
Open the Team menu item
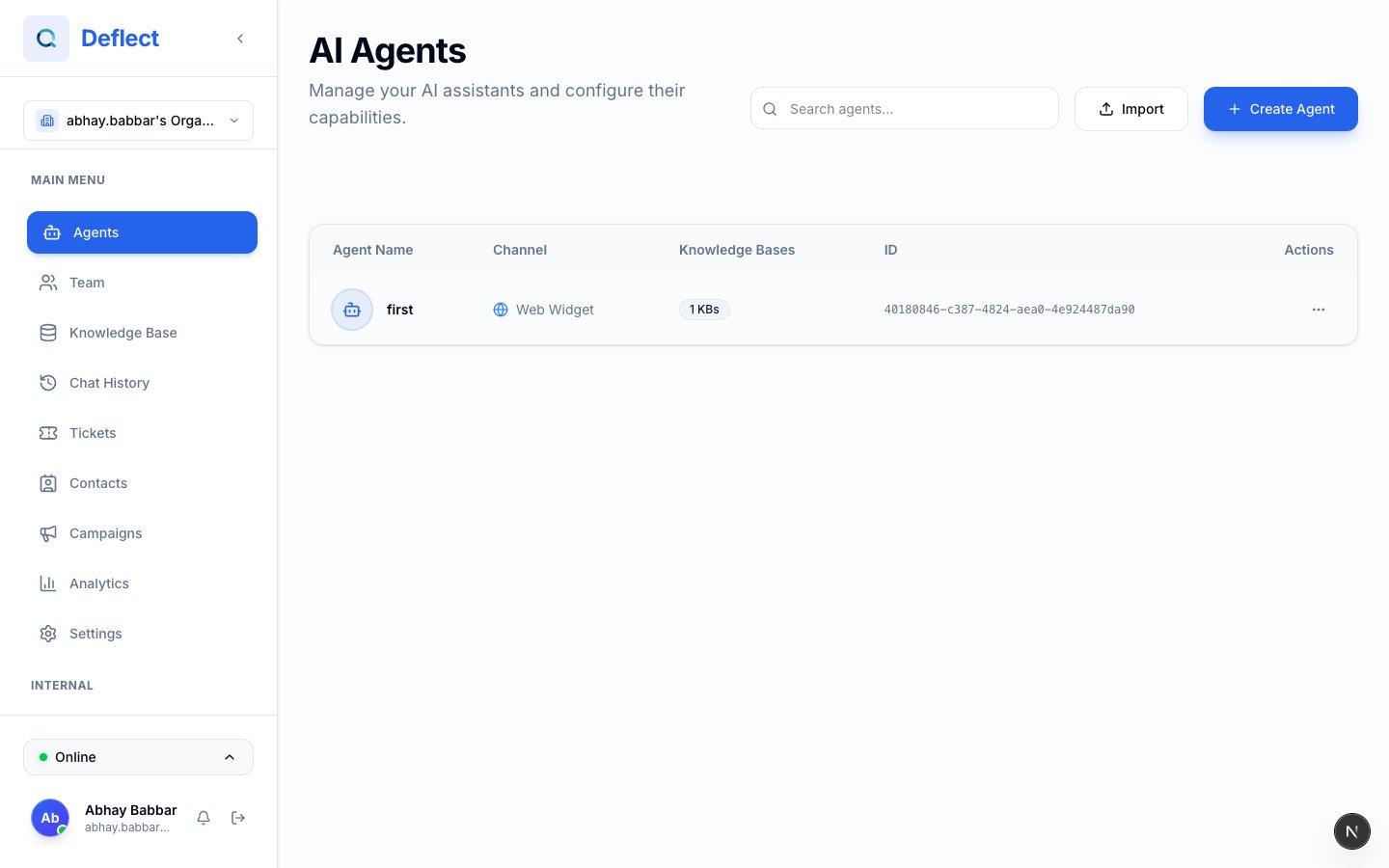click(x=142, y=283)
